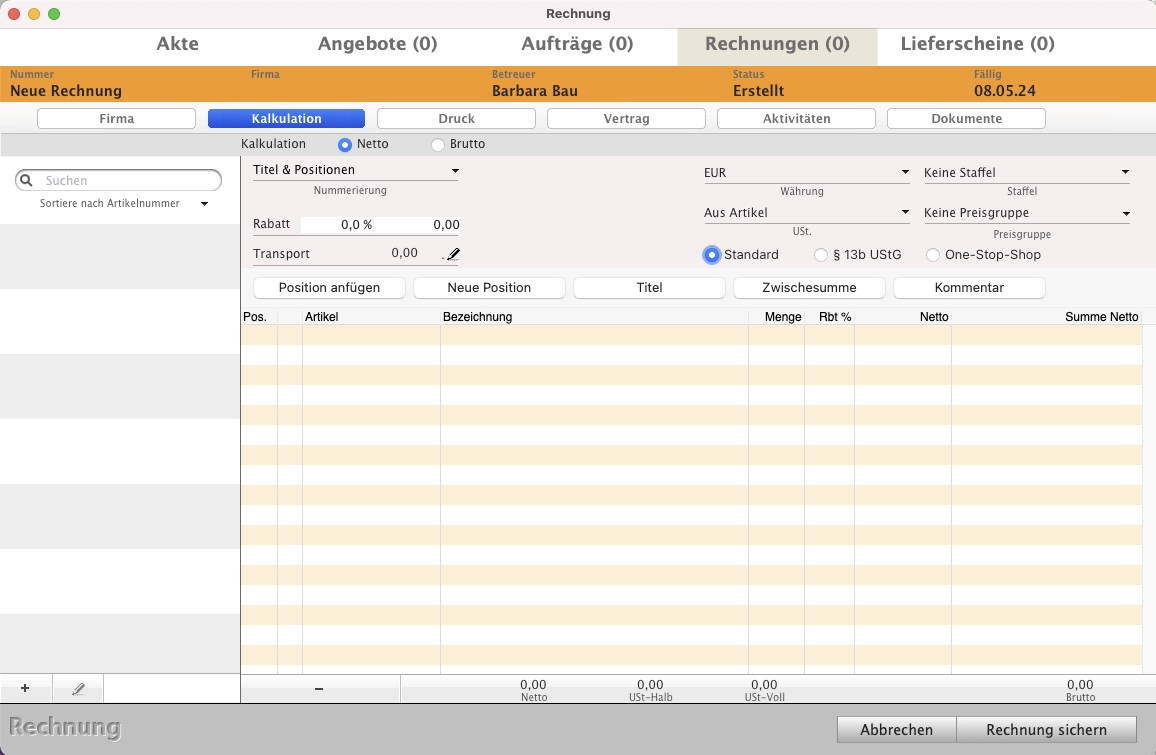Click the Rabatt percentage input field
Screen dimensions: 1156x755
pyautogui.click(x=340, y=225)
